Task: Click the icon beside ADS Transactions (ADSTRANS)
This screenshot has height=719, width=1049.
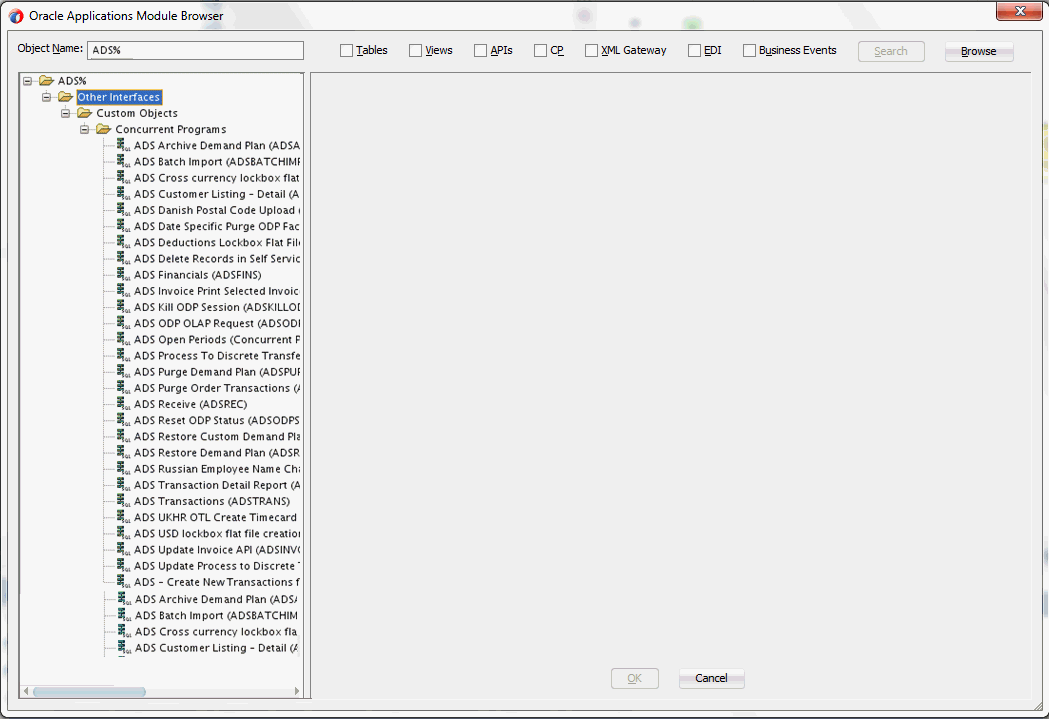Action: 124,501
